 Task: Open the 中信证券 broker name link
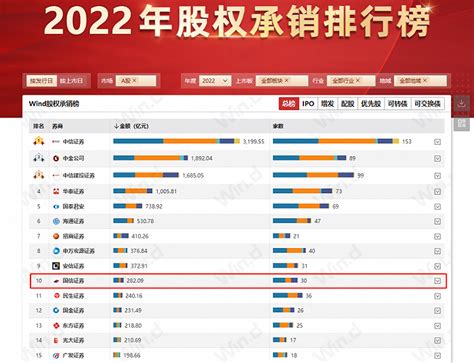click(x=73, y=142)
